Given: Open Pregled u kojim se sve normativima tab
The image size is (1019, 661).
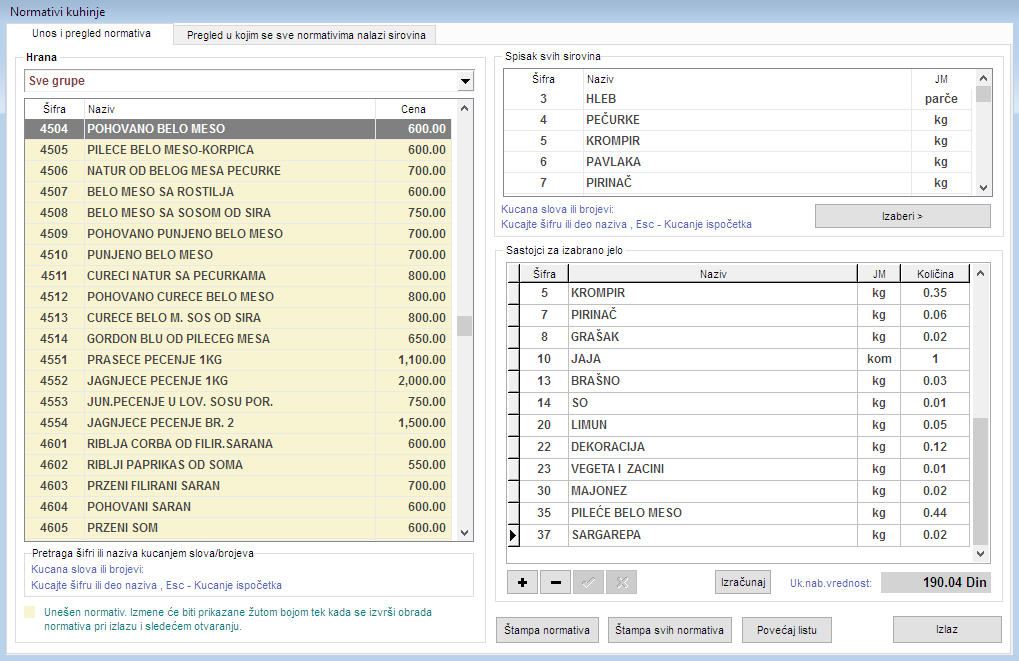Looking at the screenshot, I should coord(305,35).
